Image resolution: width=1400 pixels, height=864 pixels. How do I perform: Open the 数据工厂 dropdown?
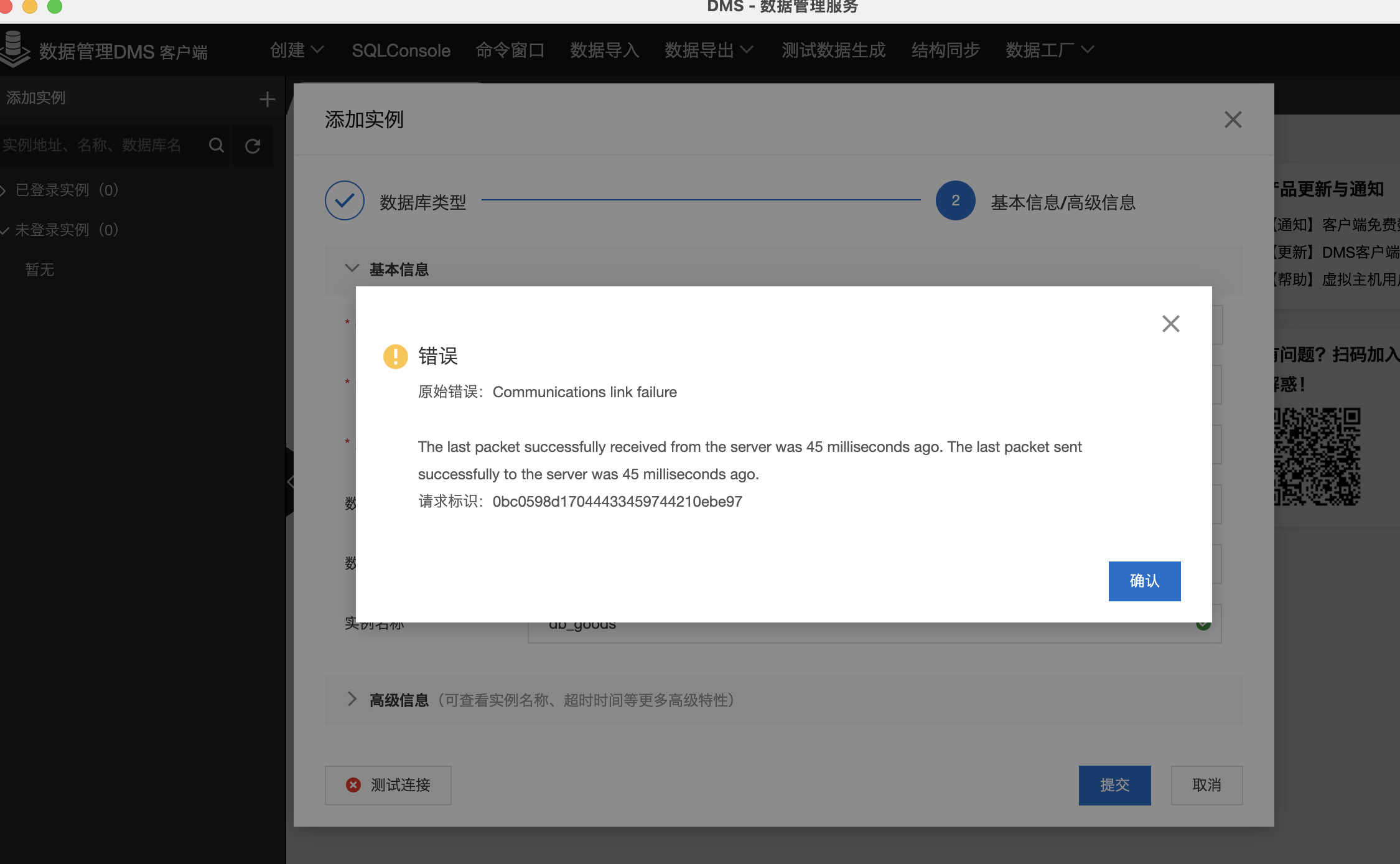click(x=1050, y=50)
